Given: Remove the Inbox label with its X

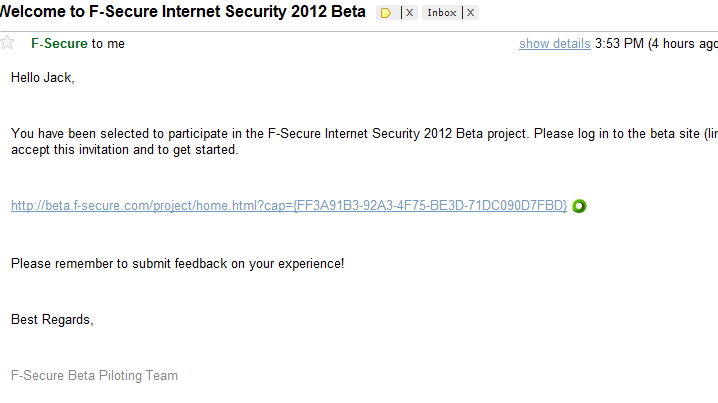Looking at the screenshot, I should tap(470, 13).
